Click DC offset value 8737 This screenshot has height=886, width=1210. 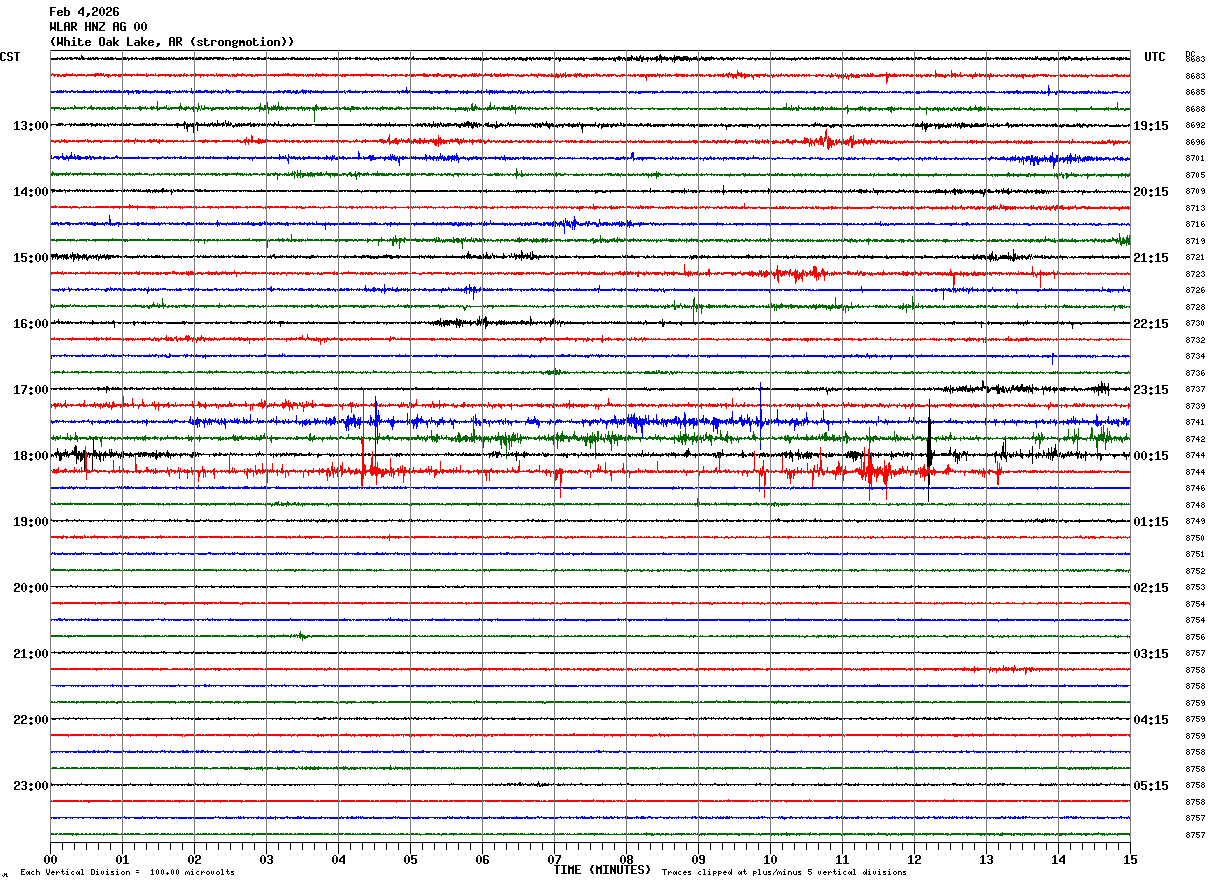[x=1195, y=390]
